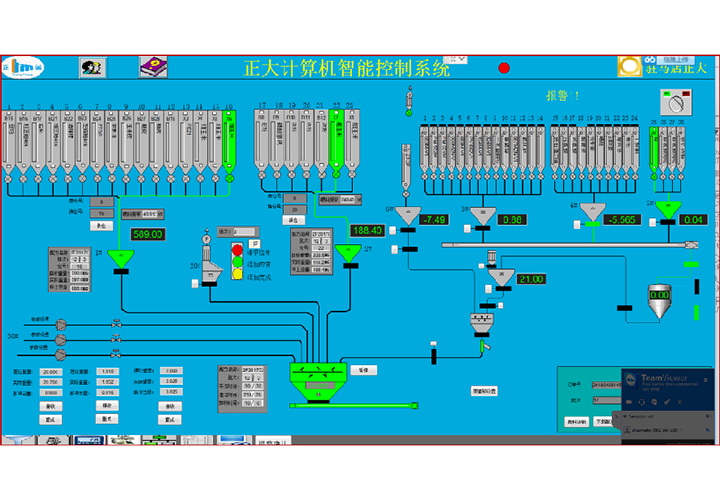Click the traffic light signal indicator
Screen dimensions: 720x500
tap(237, 259)
